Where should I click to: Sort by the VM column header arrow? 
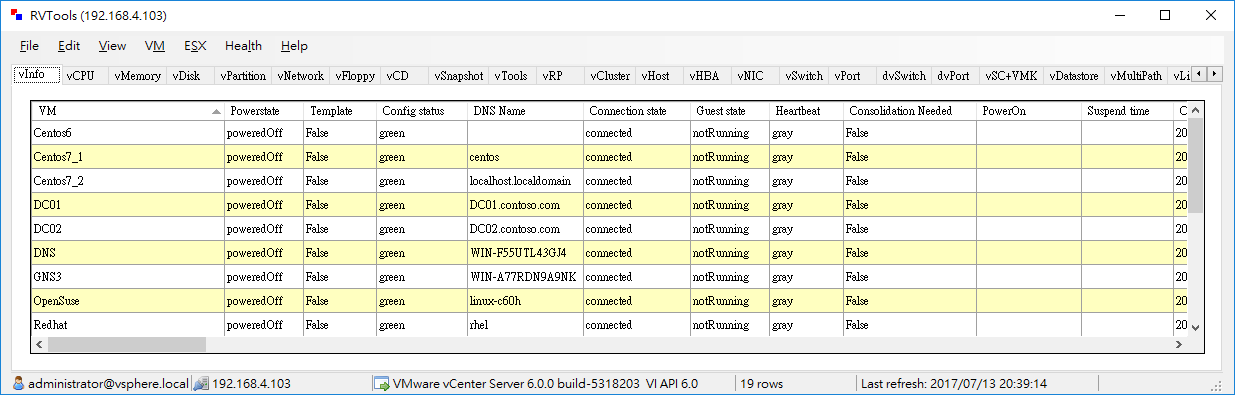pos(216,111)
